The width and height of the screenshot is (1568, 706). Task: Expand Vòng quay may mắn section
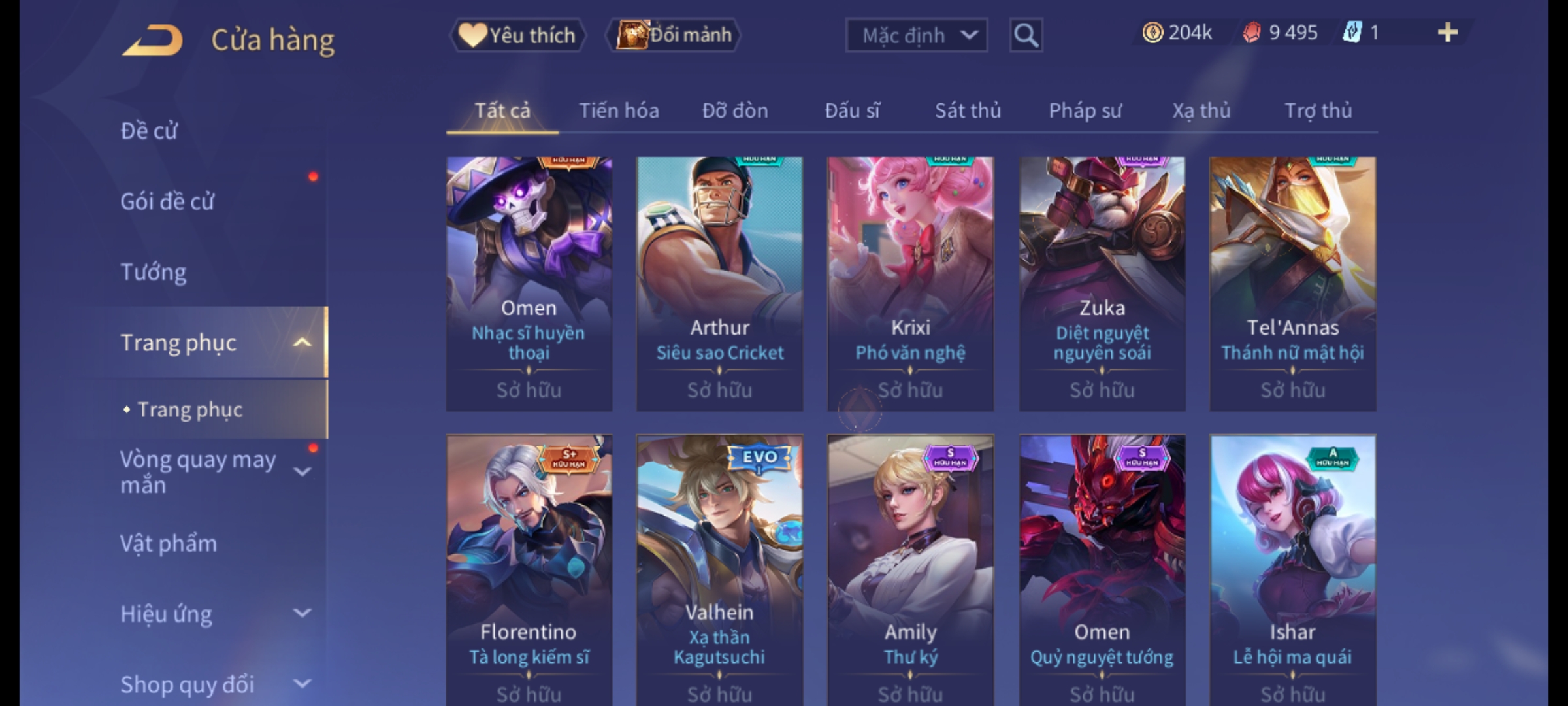(x=302, y=471)
